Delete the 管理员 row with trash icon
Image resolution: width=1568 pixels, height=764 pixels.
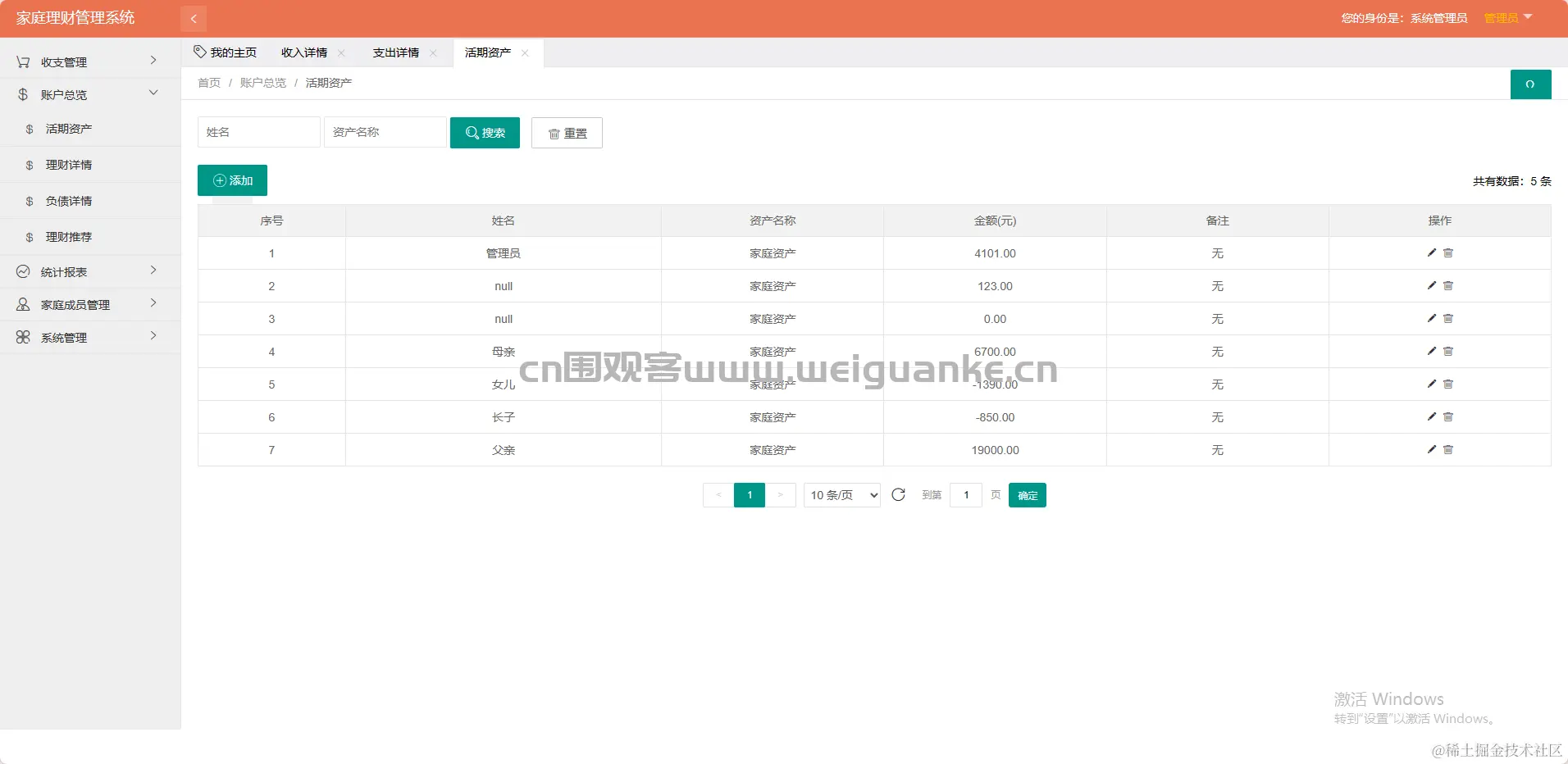1448,252
